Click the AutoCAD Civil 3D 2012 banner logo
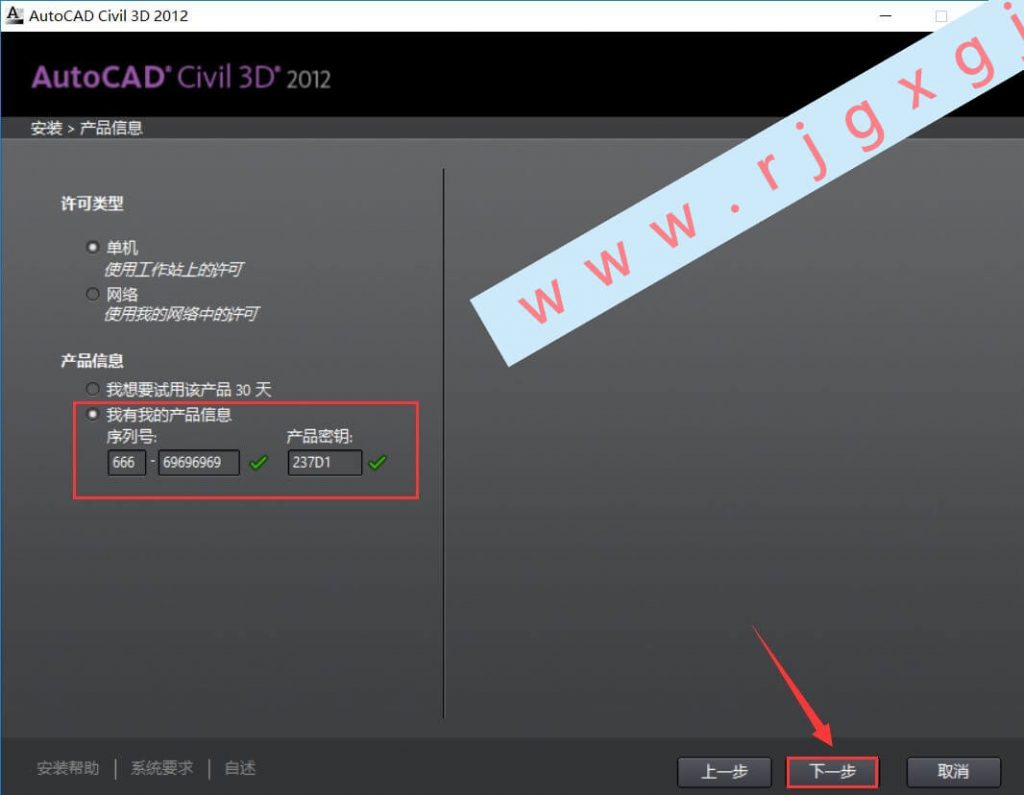 [x=181, y=78]
